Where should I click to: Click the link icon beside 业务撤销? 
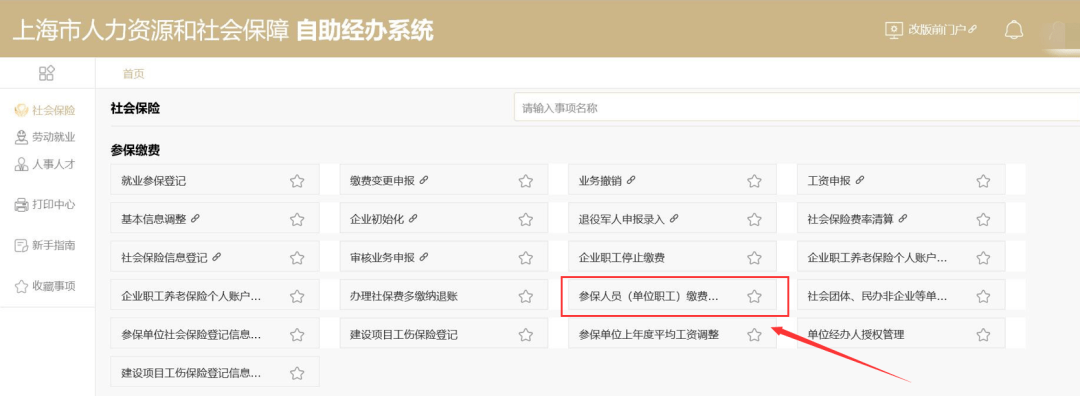pyautogui.click(x=631, y=180)
